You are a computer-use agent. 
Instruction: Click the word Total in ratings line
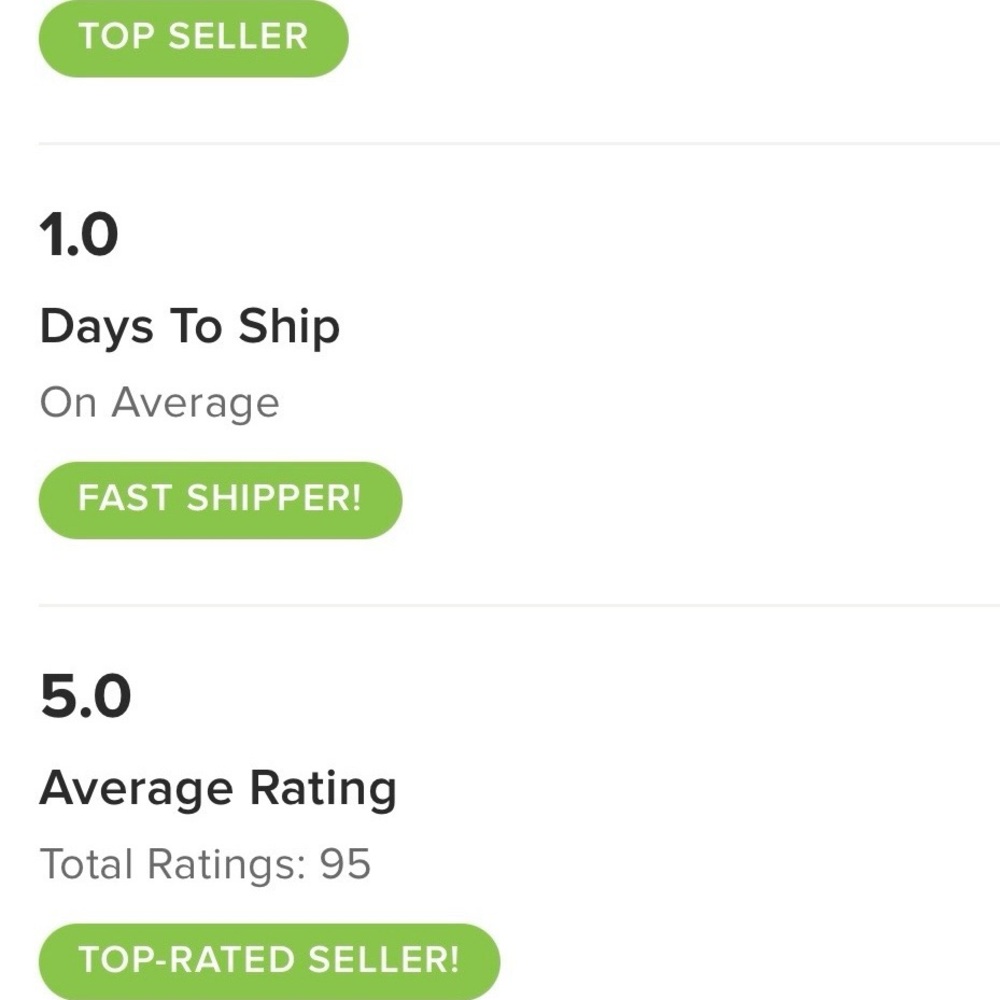(x=87, y=863)
